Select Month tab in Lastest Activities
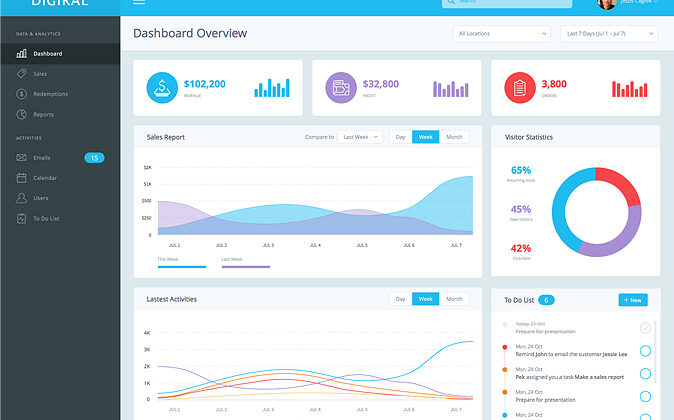Screen dimensions: 674x420 pyautogui.click(x=454, y=299)
